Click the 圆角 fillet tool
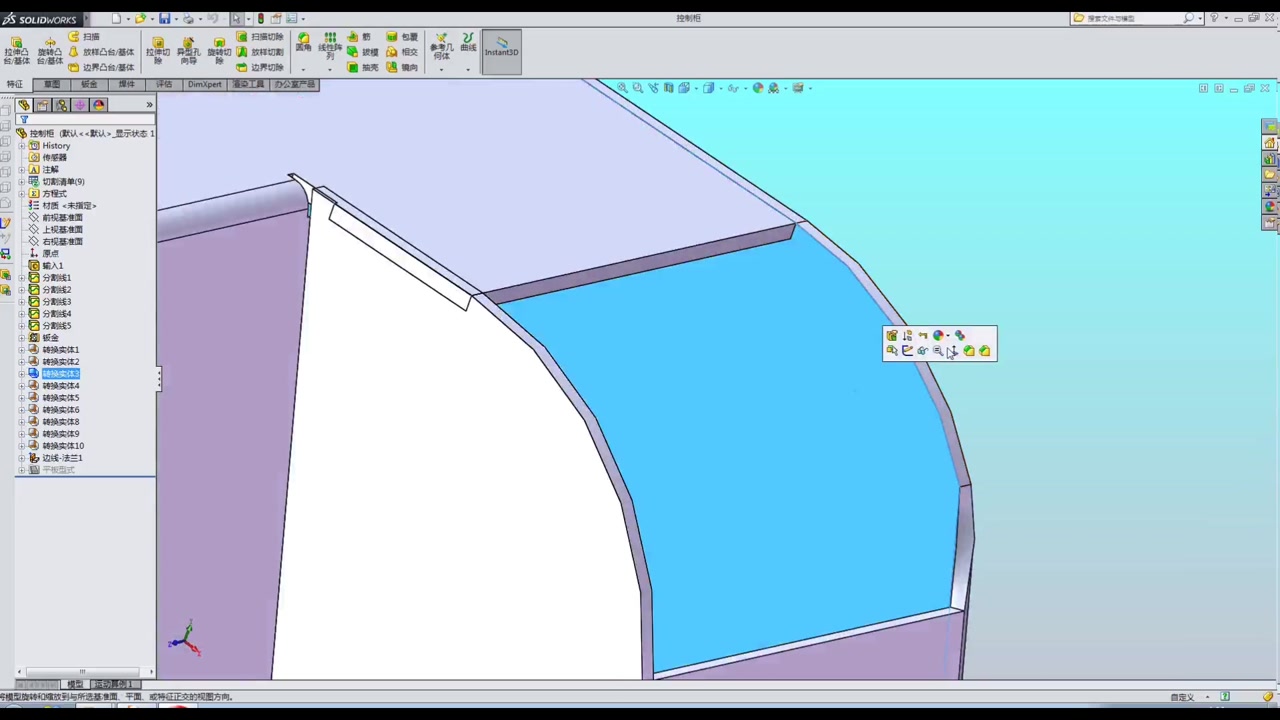The image size is (1280, 720). [303, 43]
